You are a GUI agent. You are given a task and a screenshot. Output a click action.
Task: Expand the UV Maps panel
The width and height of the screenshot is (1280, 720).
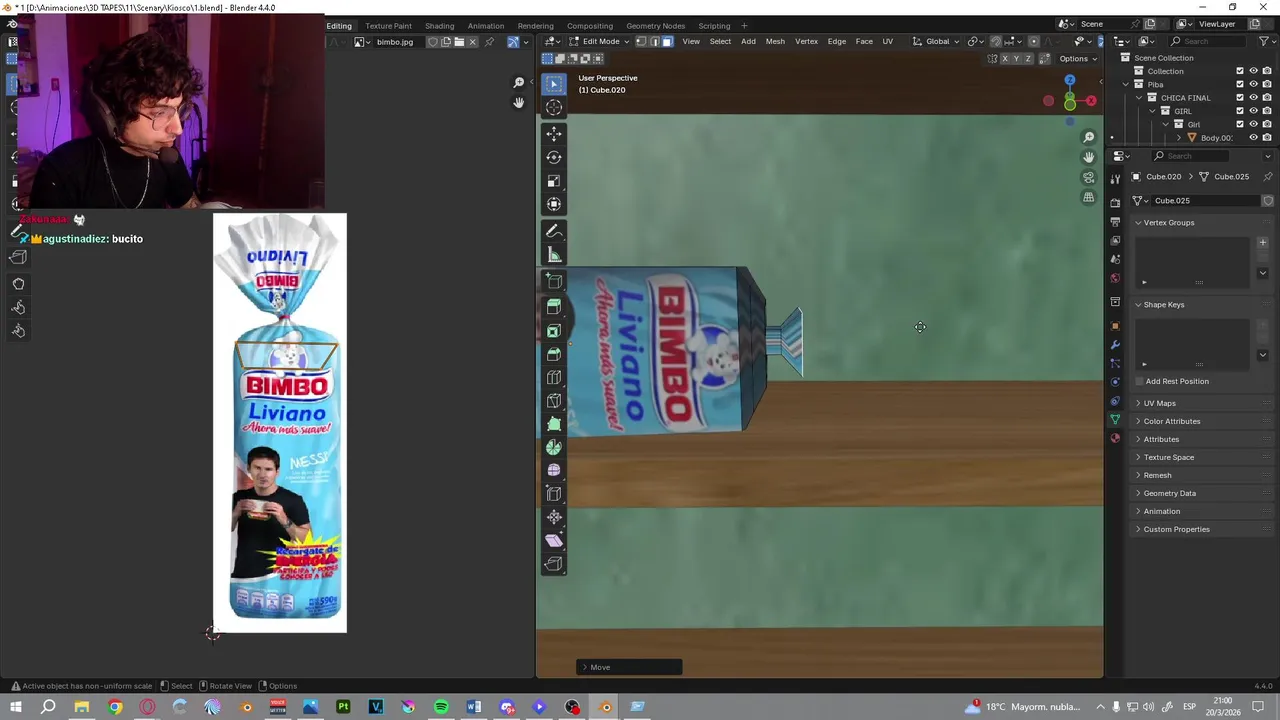click(x=1160, y=403)
